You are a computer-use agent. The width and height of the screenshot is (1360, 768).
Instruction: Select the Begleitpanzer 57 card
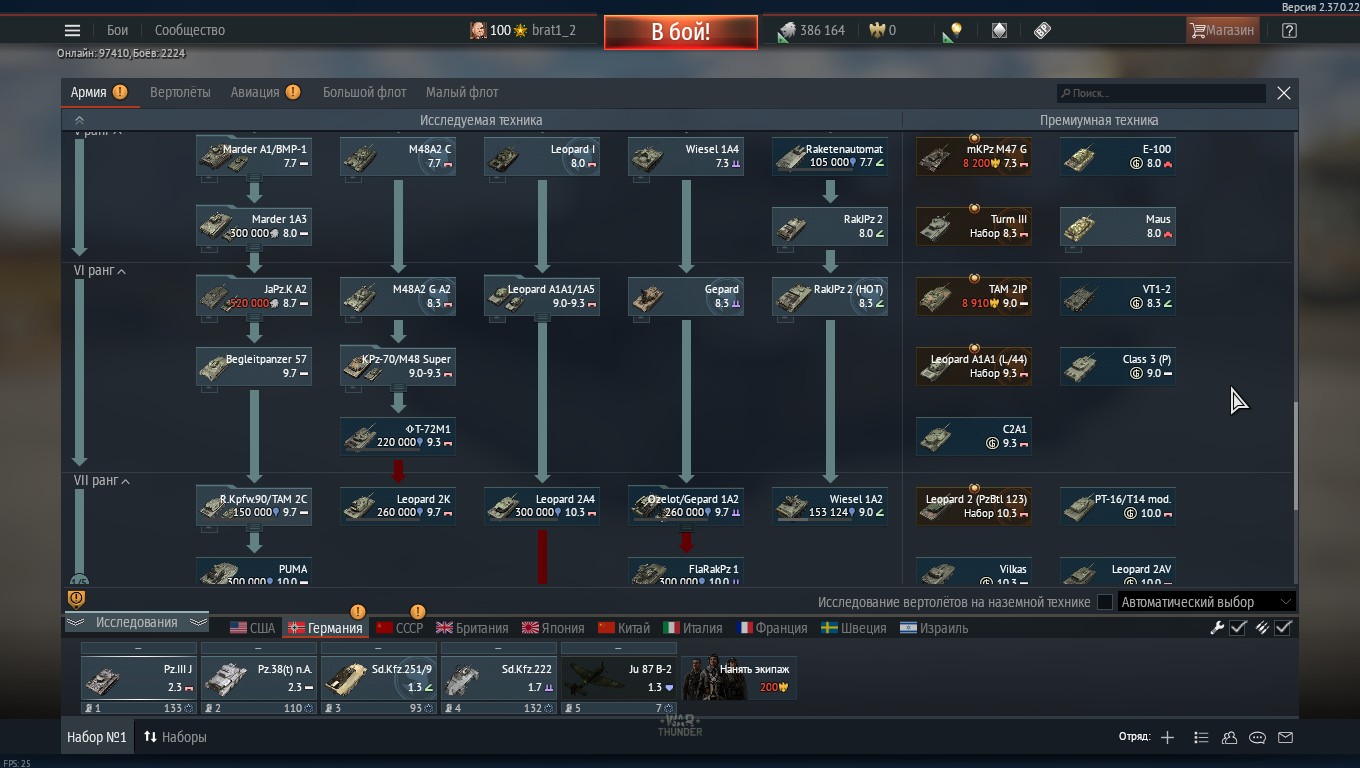pos(254,366)
